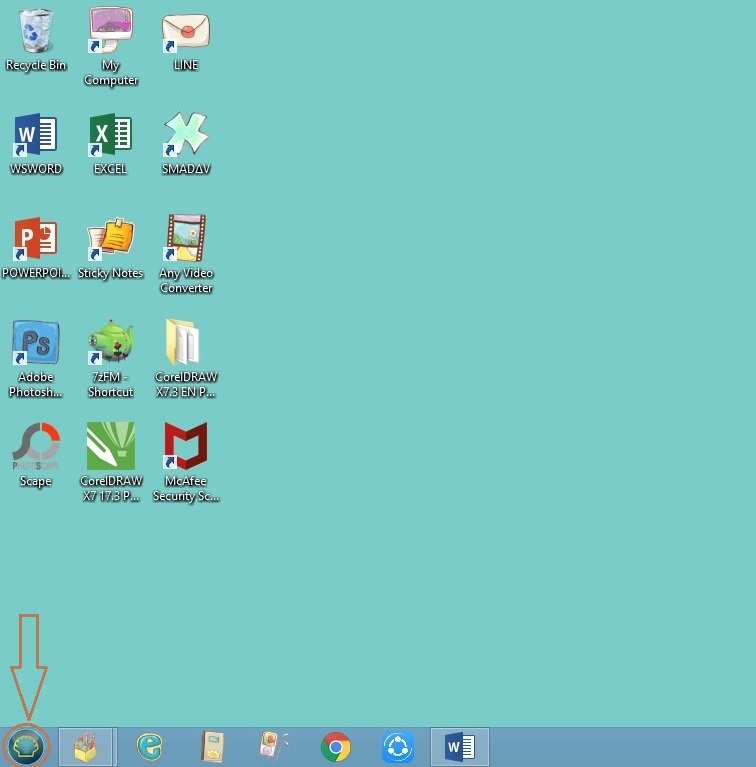Click the notebook icon on taskbar

pyautogui.click(x=212, y=747)
